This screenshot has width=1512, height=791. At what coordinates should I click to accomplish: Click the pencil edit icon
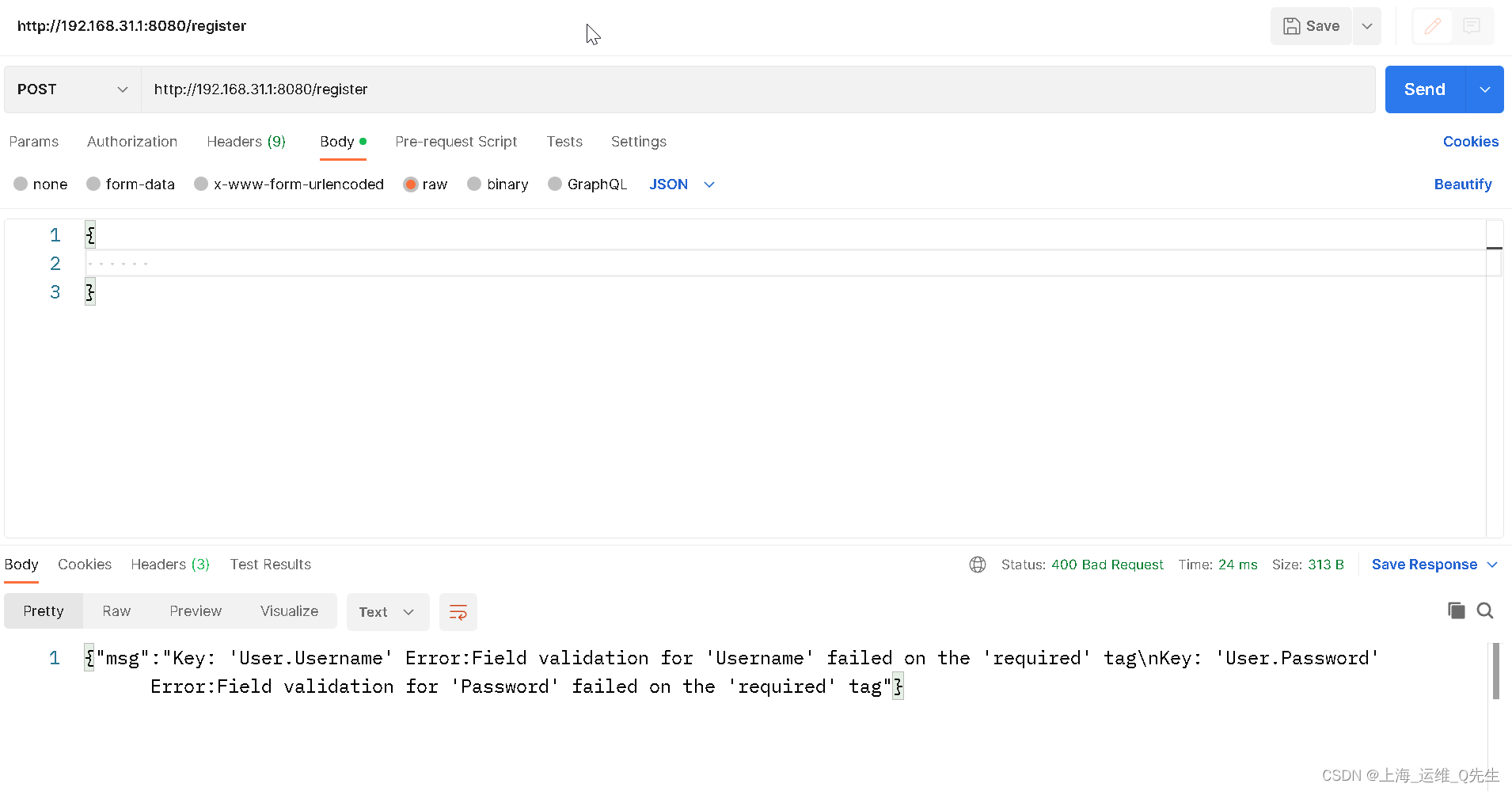1433,26
